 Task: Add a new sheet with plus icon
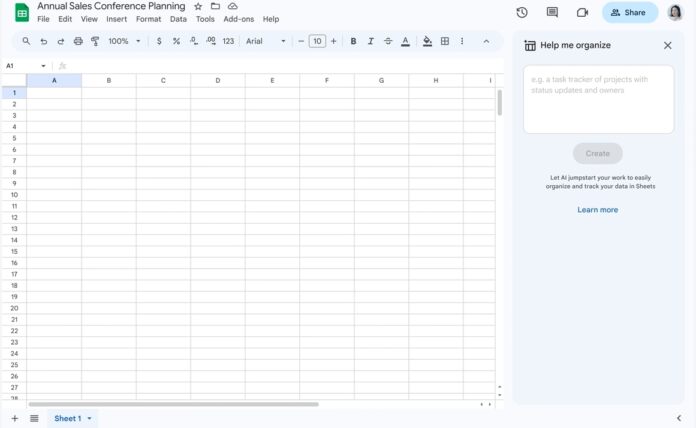(15, 418)
